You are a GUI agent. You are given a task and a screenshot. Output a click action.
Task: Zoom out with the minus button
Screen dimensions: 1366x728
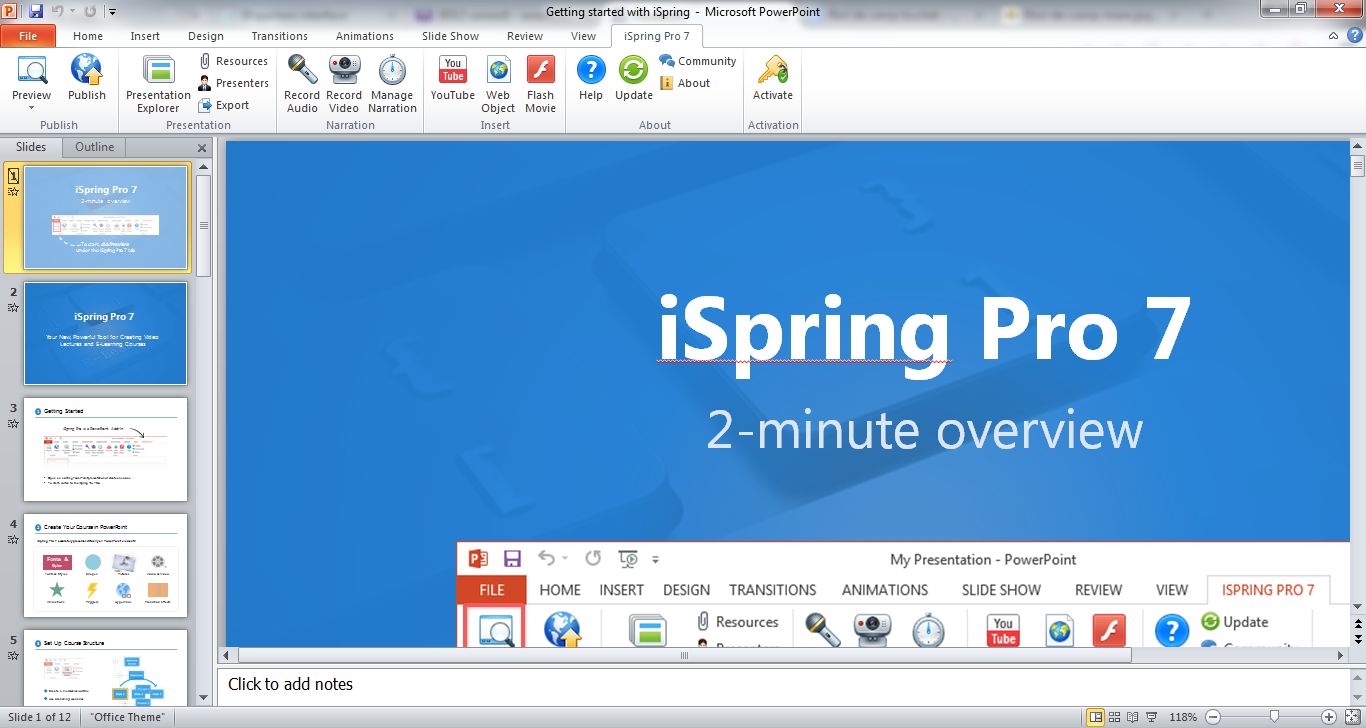click(x=1213, y=717)
